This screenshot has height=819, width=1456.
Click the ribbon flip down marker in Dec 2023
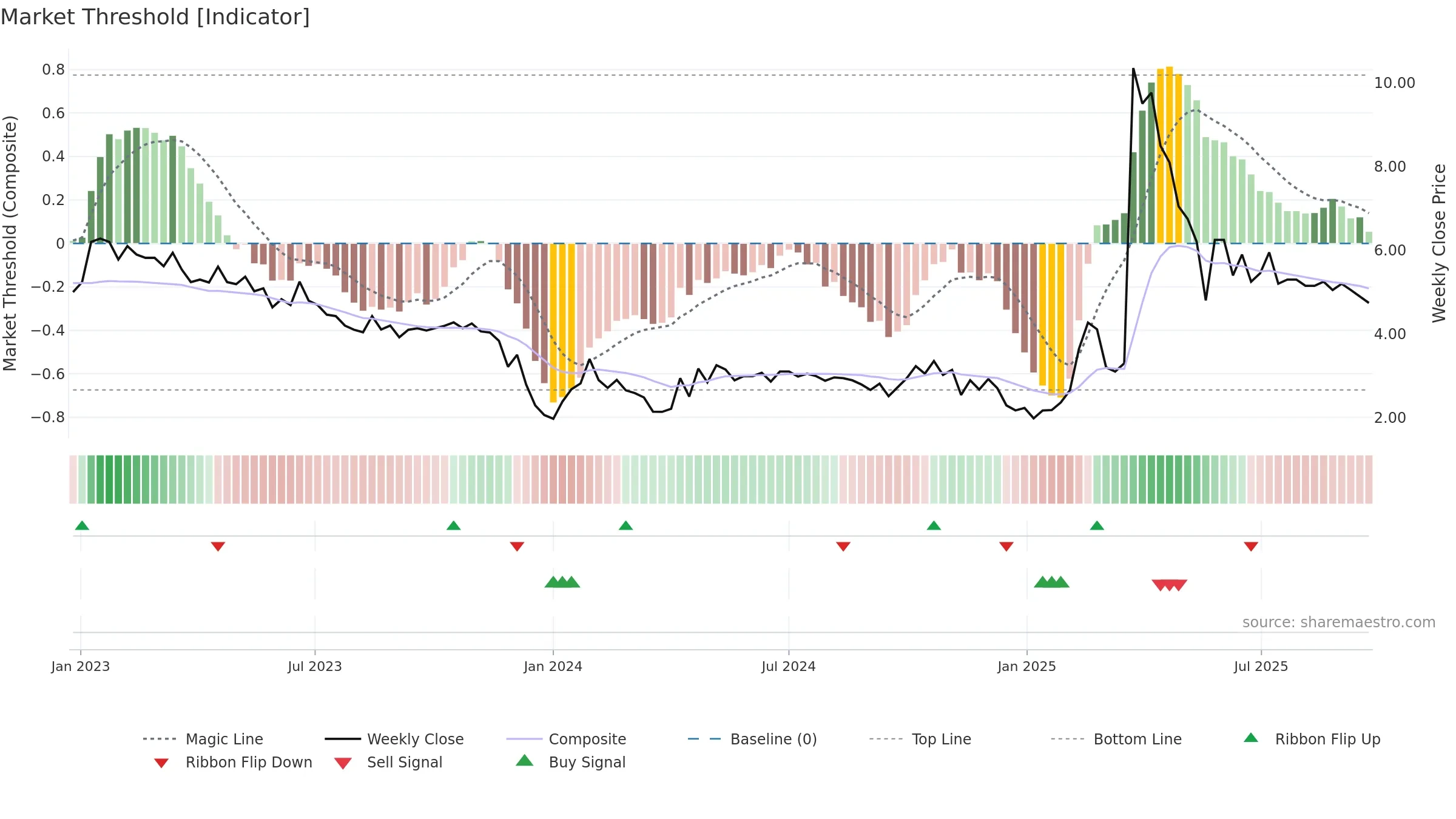pos(517,547)
